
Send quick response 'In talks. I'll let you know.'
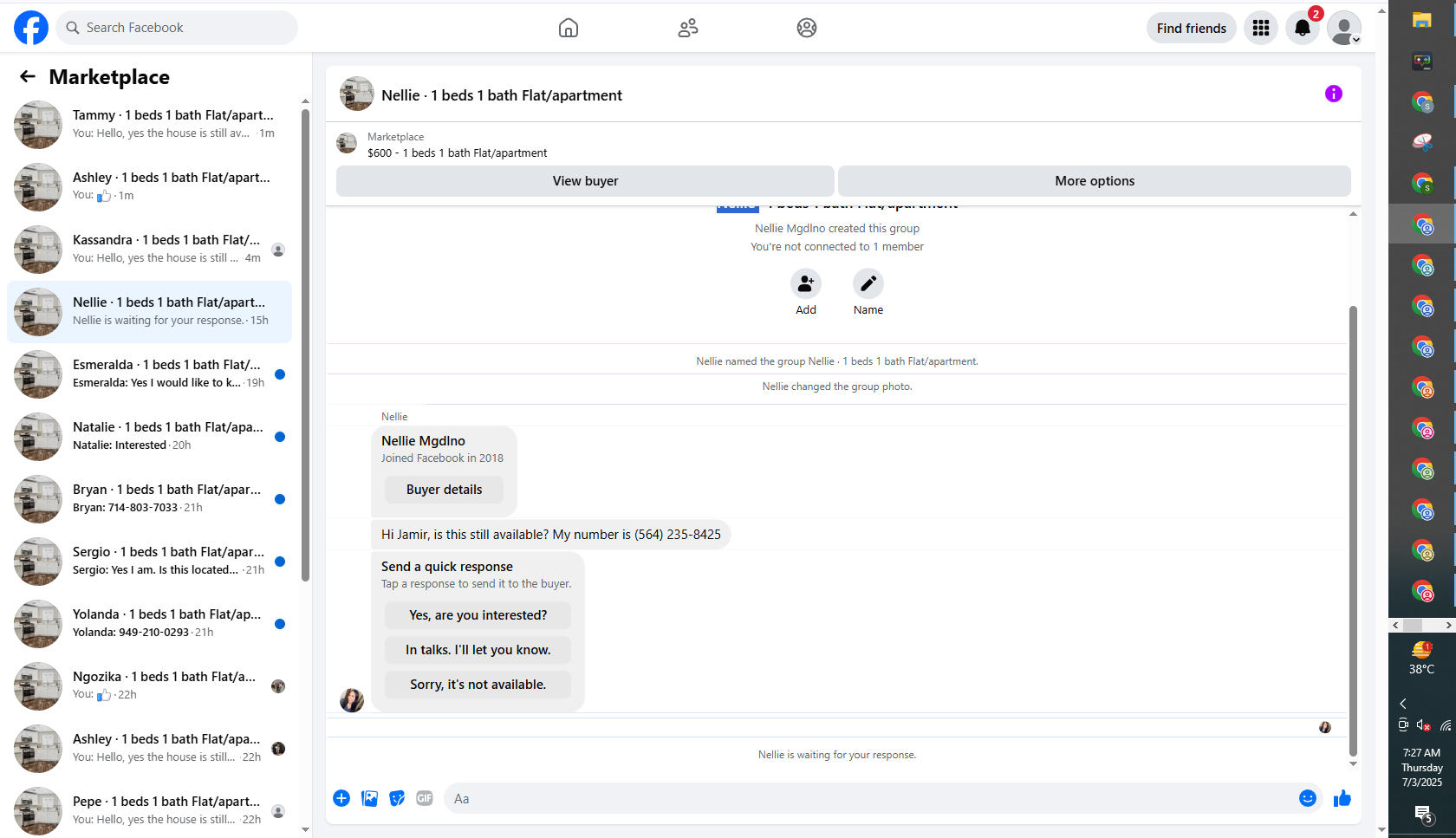coord(478,650)
